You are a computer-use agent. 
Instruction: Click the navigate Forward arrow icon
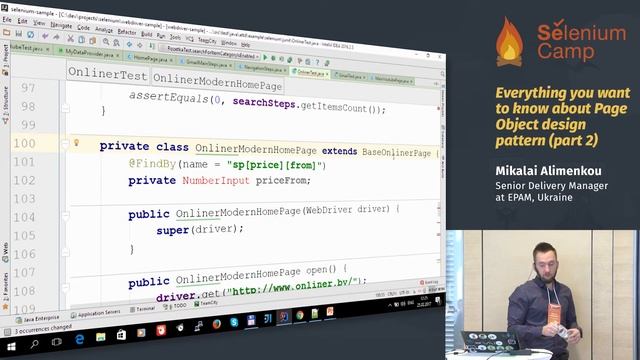pos(140,45)
